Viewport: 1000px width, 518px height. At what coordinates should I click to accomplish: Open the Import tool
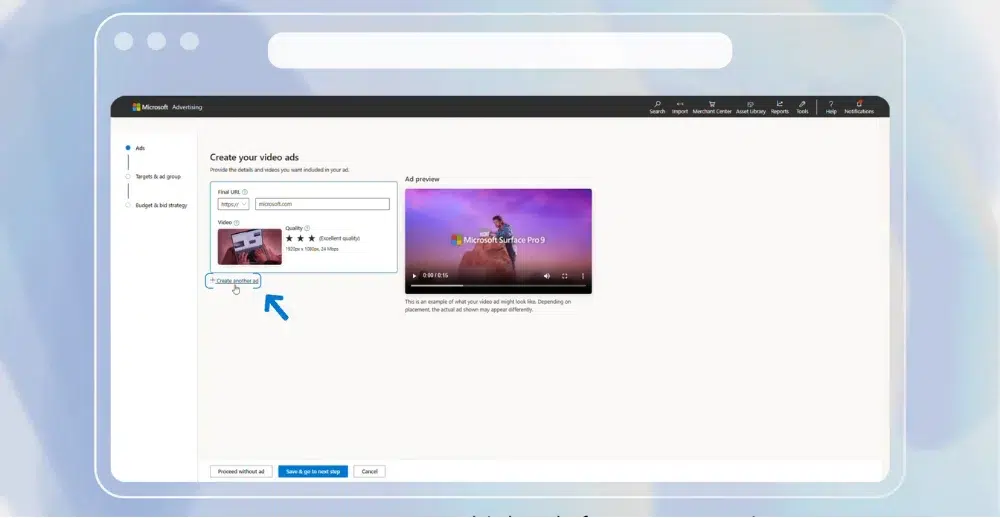[680, 107]
